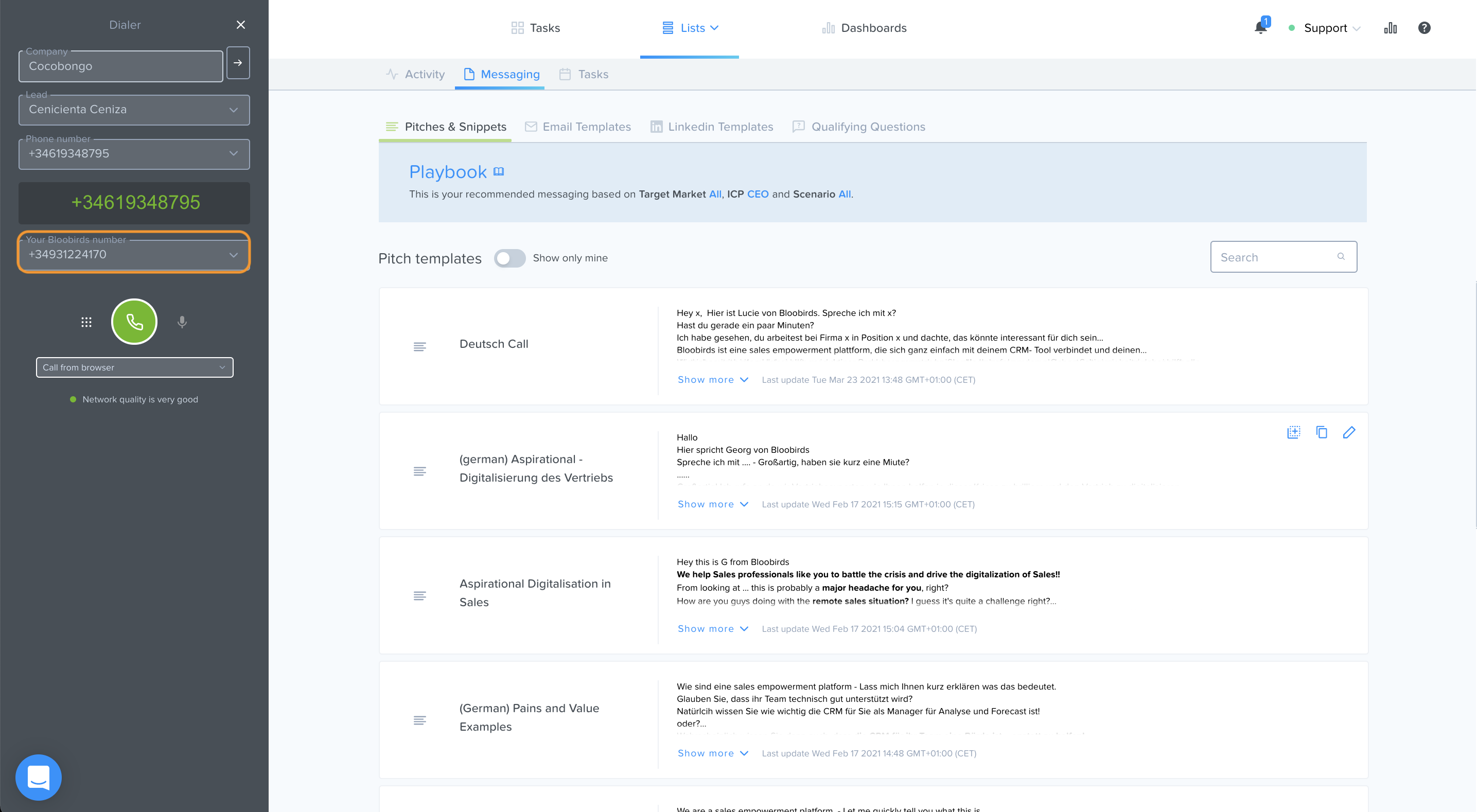Close the Dialer panel
This screenshot has width=1477, height=812.
241,25
